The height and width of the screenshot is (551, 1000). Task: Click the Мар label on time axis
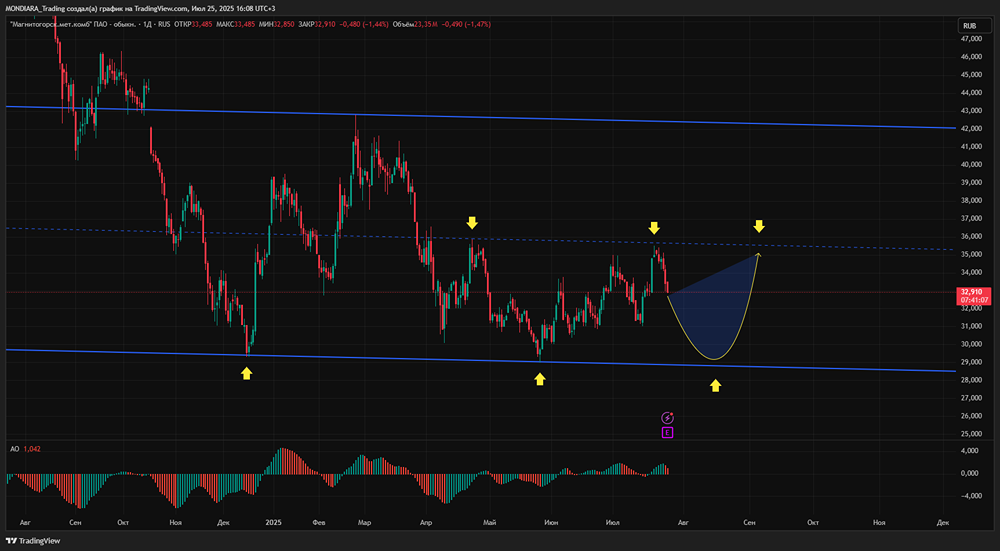[x=364, y=522]
